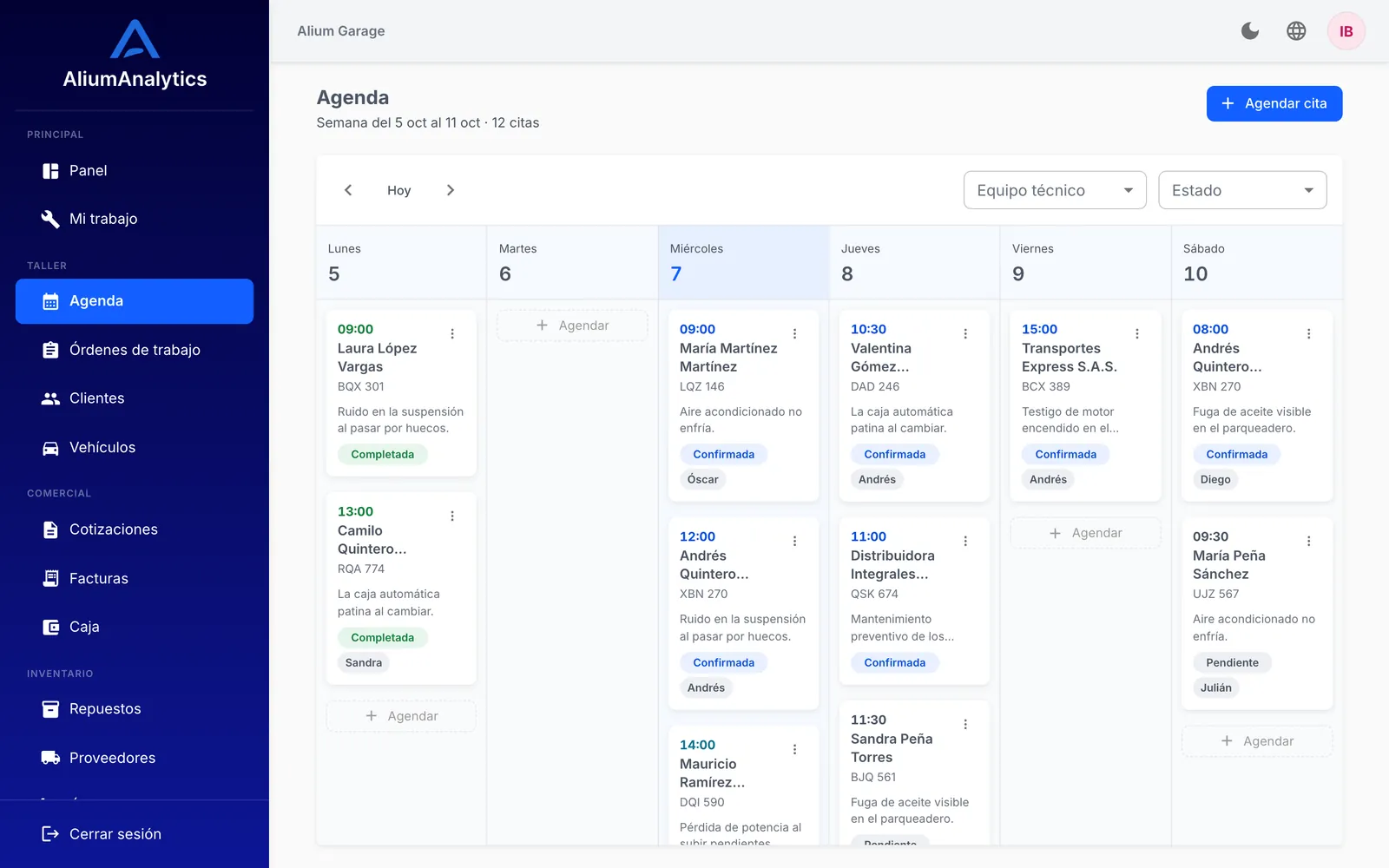
Task: Open options for Sandra Peña Torres appointment
Action: click(965, 724)
